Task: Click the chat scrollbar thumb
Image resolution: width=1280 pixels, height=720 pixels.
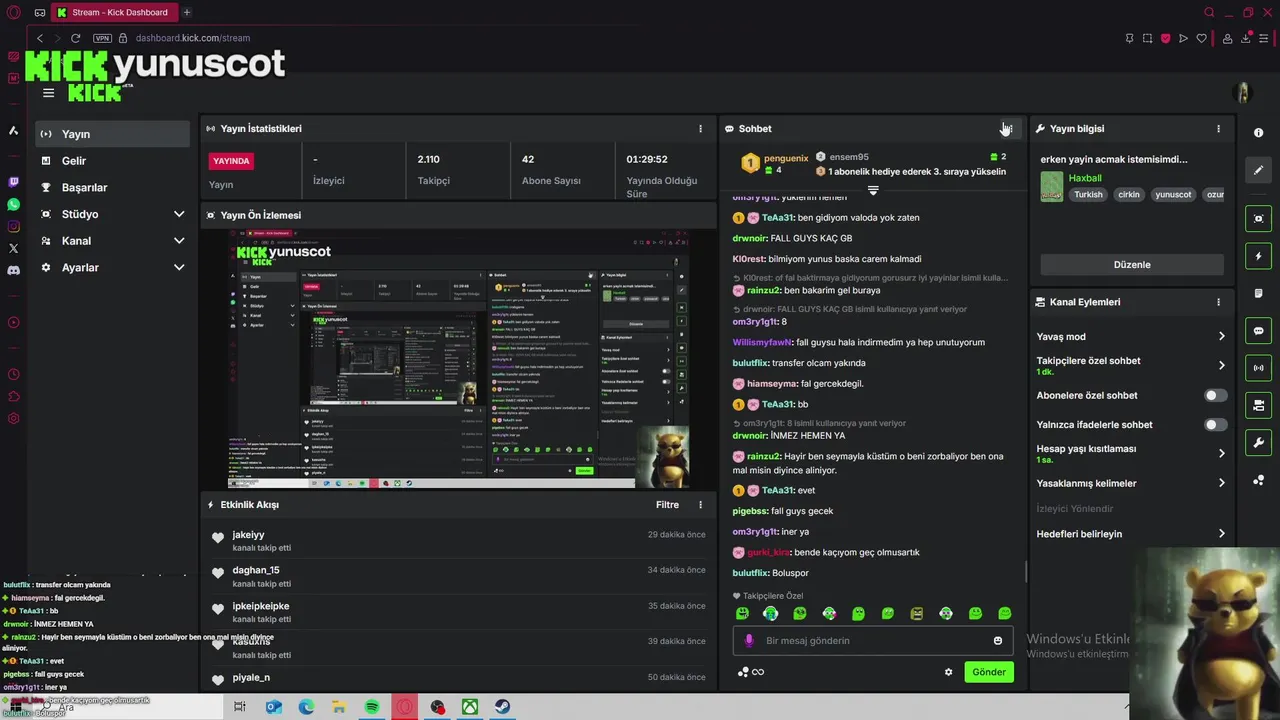Action: pos(1026,573)
